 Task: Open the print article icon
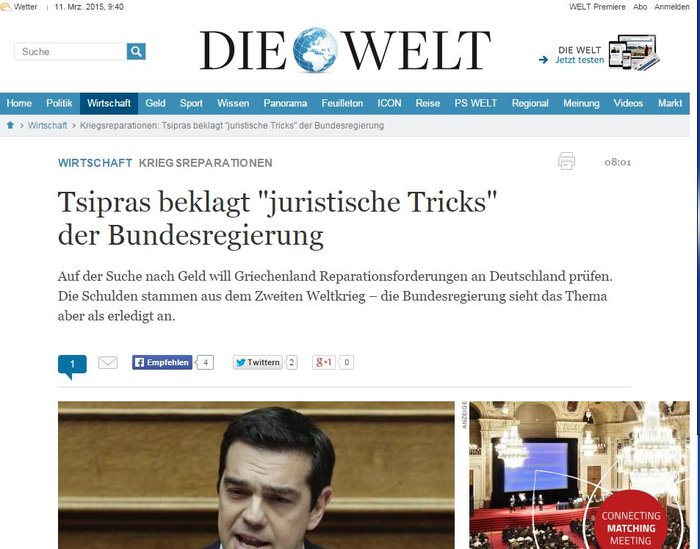pyautogui.click(x=566, y=161)
